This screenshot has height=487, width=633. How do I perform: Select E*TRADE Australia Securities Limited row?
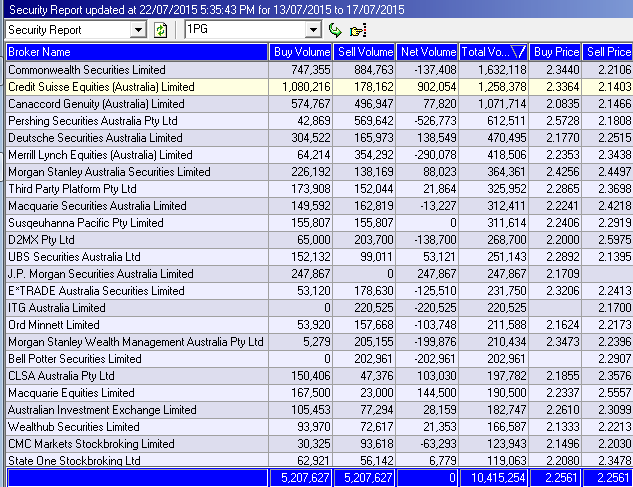pos(319,291)
